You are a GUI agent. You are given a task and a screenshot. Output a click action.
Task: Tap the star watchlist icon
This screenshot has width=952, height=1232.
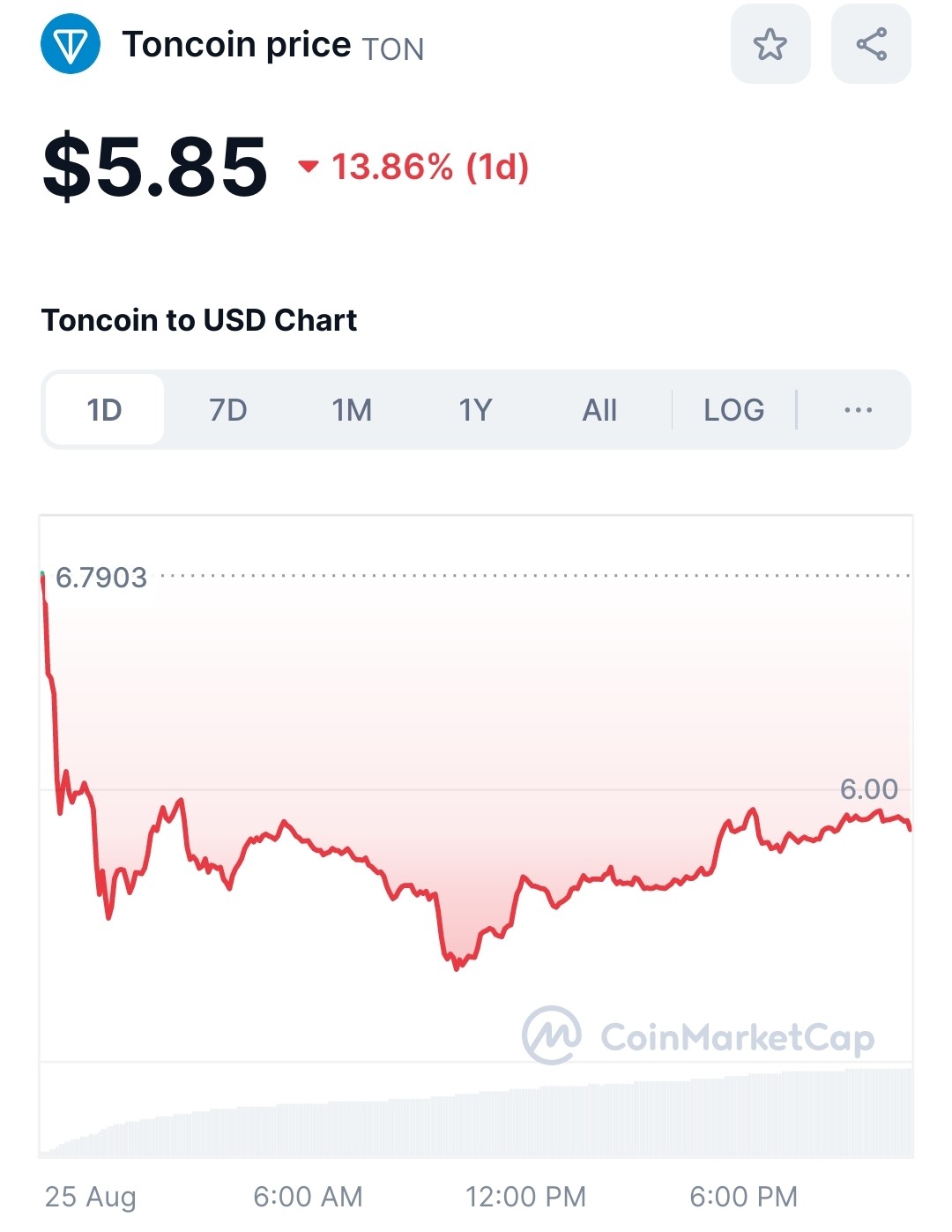point(770,44)
